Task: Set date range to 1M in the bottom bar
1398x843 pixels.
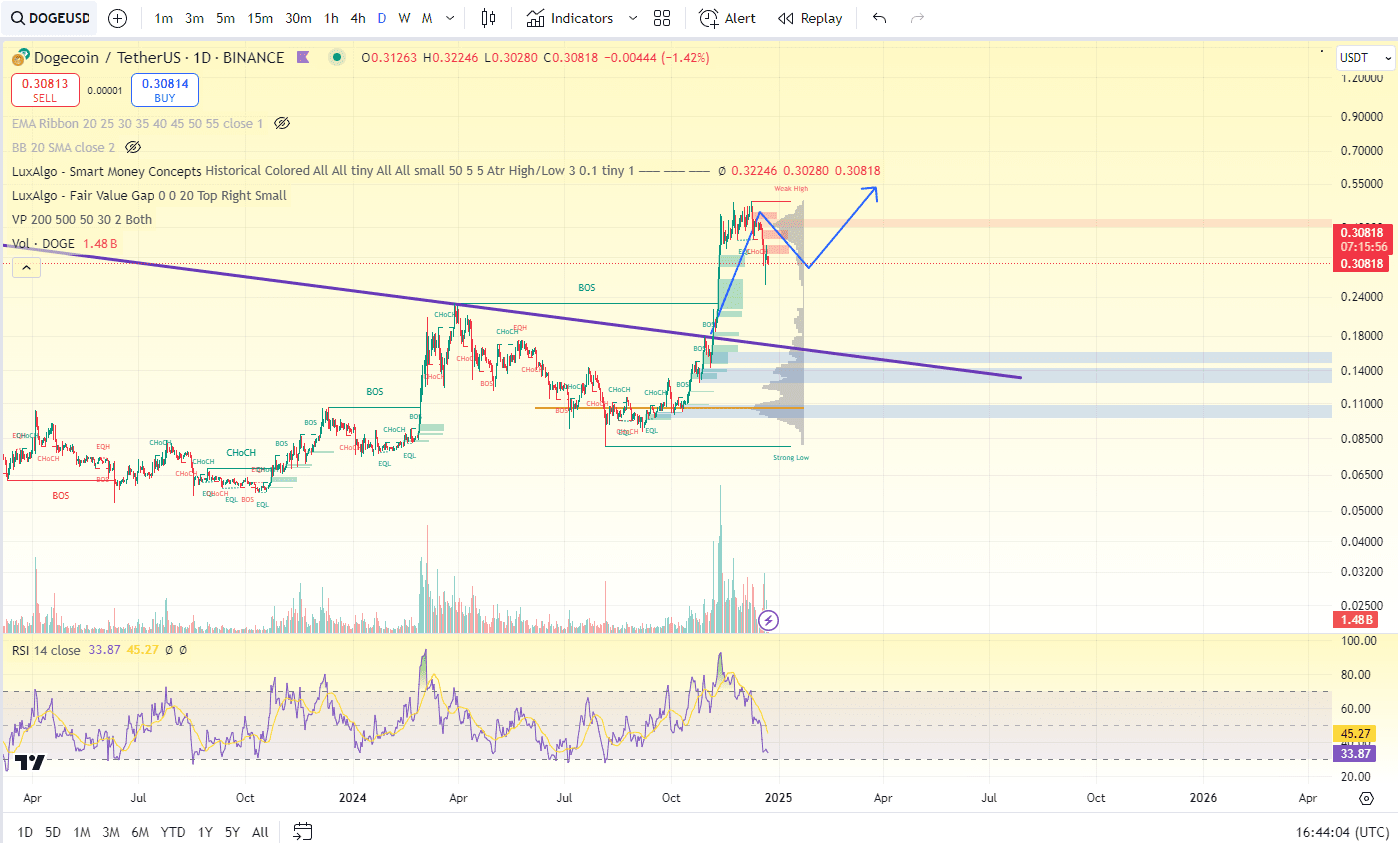Action: coord(82,832)
